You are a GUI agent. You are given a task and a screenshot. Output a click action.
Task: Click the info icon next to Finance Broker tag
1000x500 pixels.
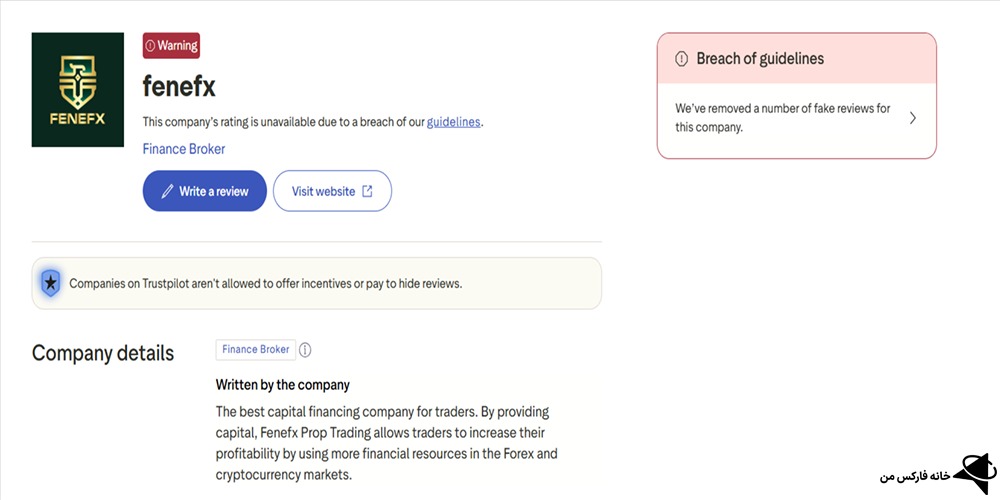click(x=305, y=350)
